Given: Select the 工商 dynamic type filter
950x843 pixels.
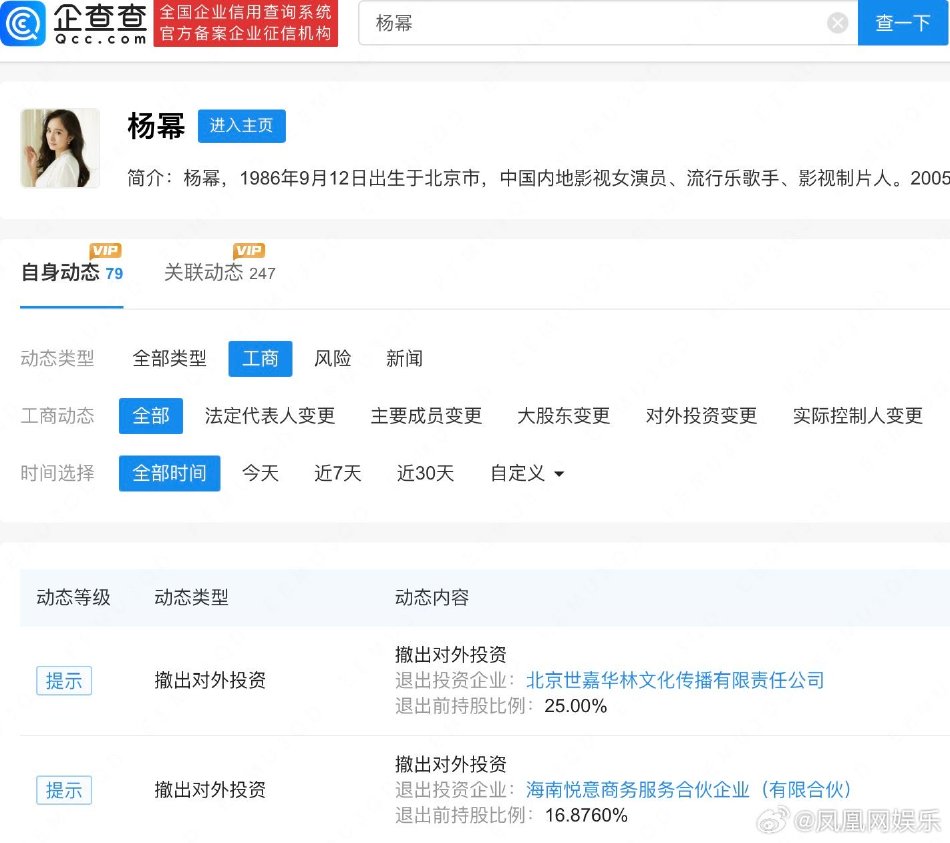Looking at the screenshot, I should 261,359.
